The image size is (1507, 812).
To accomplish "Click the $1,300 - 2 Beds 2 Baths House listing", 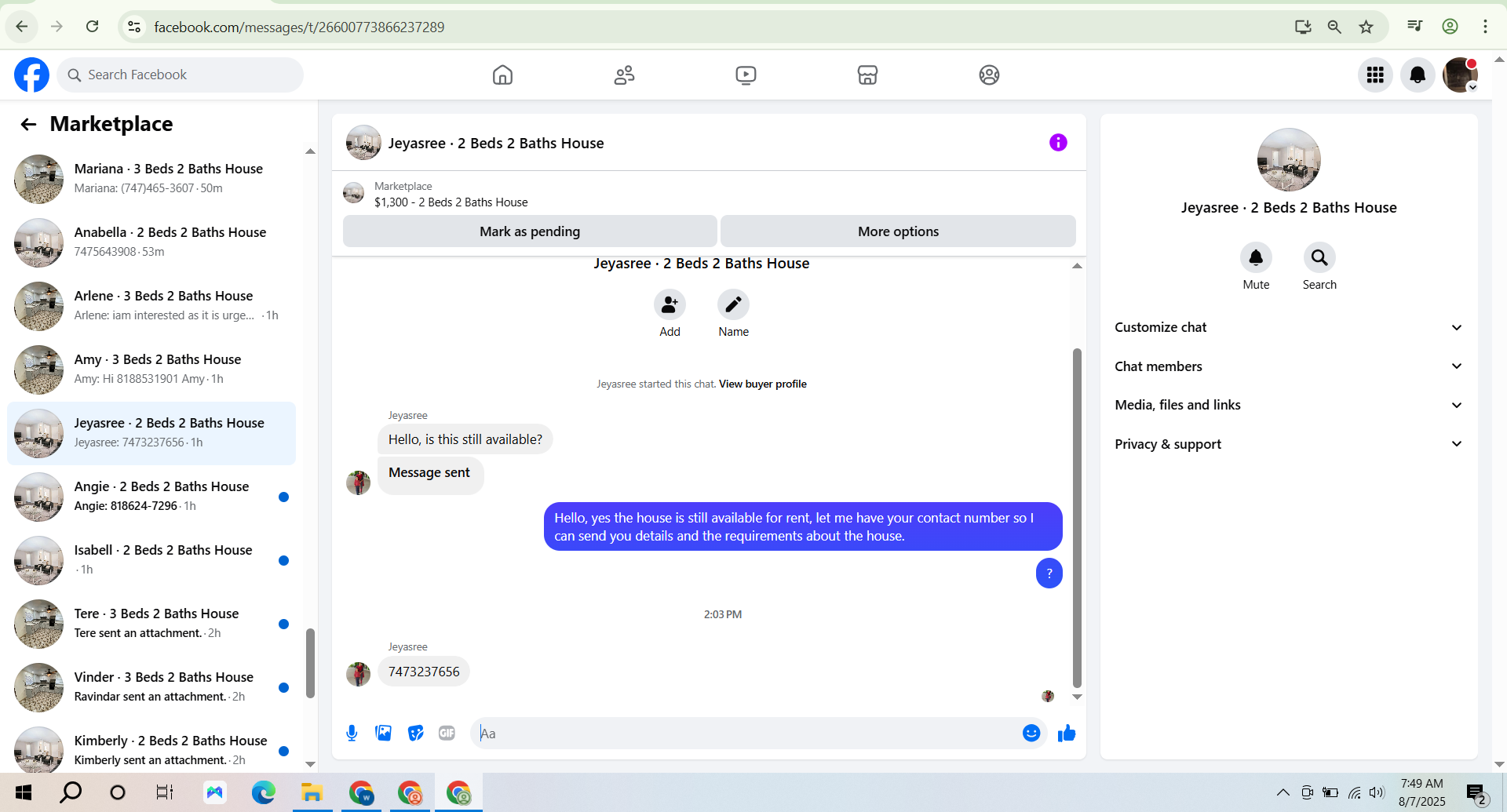I will tap(451, 202).
